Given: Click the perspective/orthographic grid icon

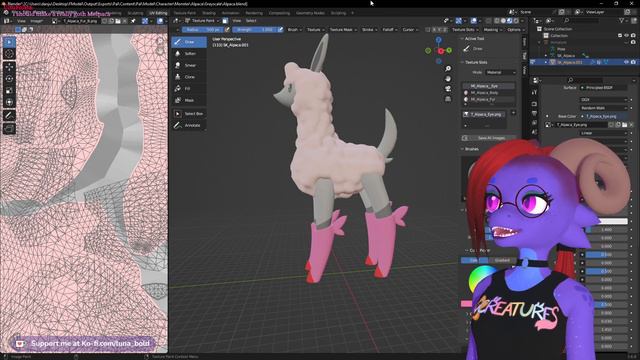Looking at the screenshot, I should click(448, 99).
